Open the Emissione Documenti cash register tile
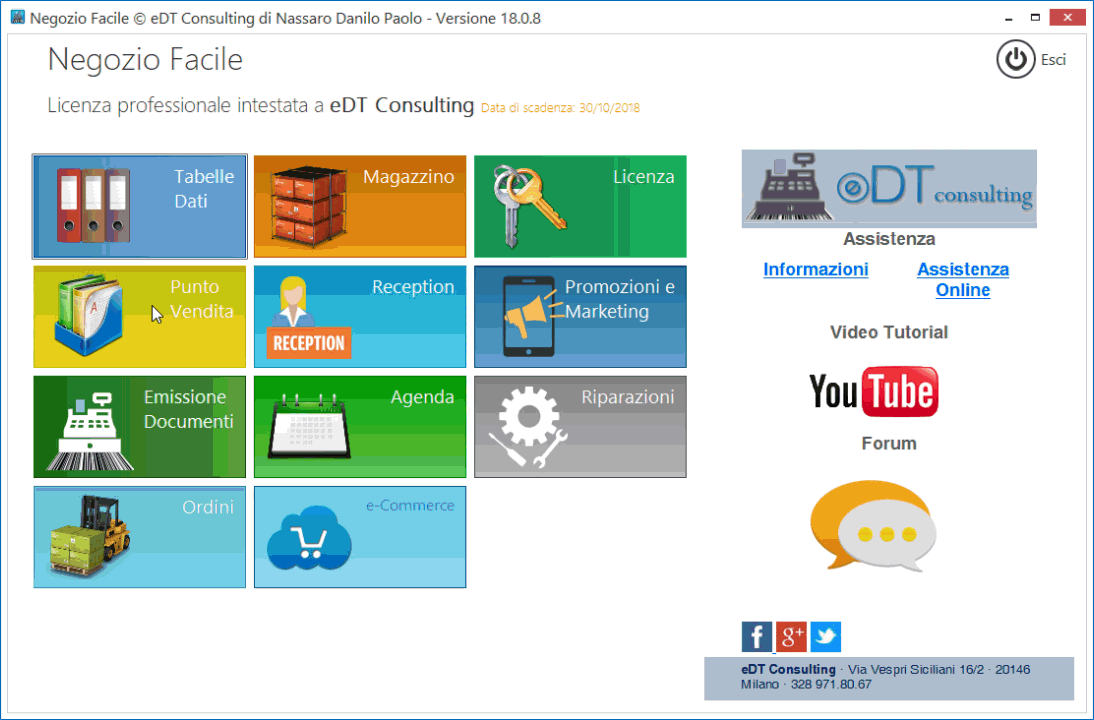 click(140, 427)
